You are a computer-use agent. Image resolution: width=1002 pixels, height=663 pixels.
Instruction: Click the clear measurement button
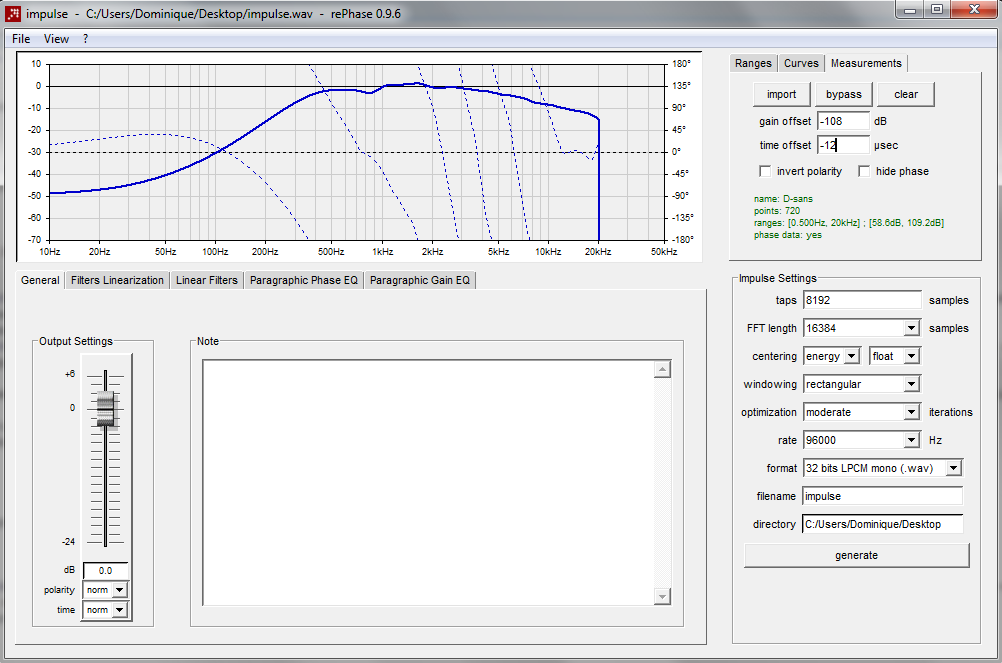coord(906,95)
